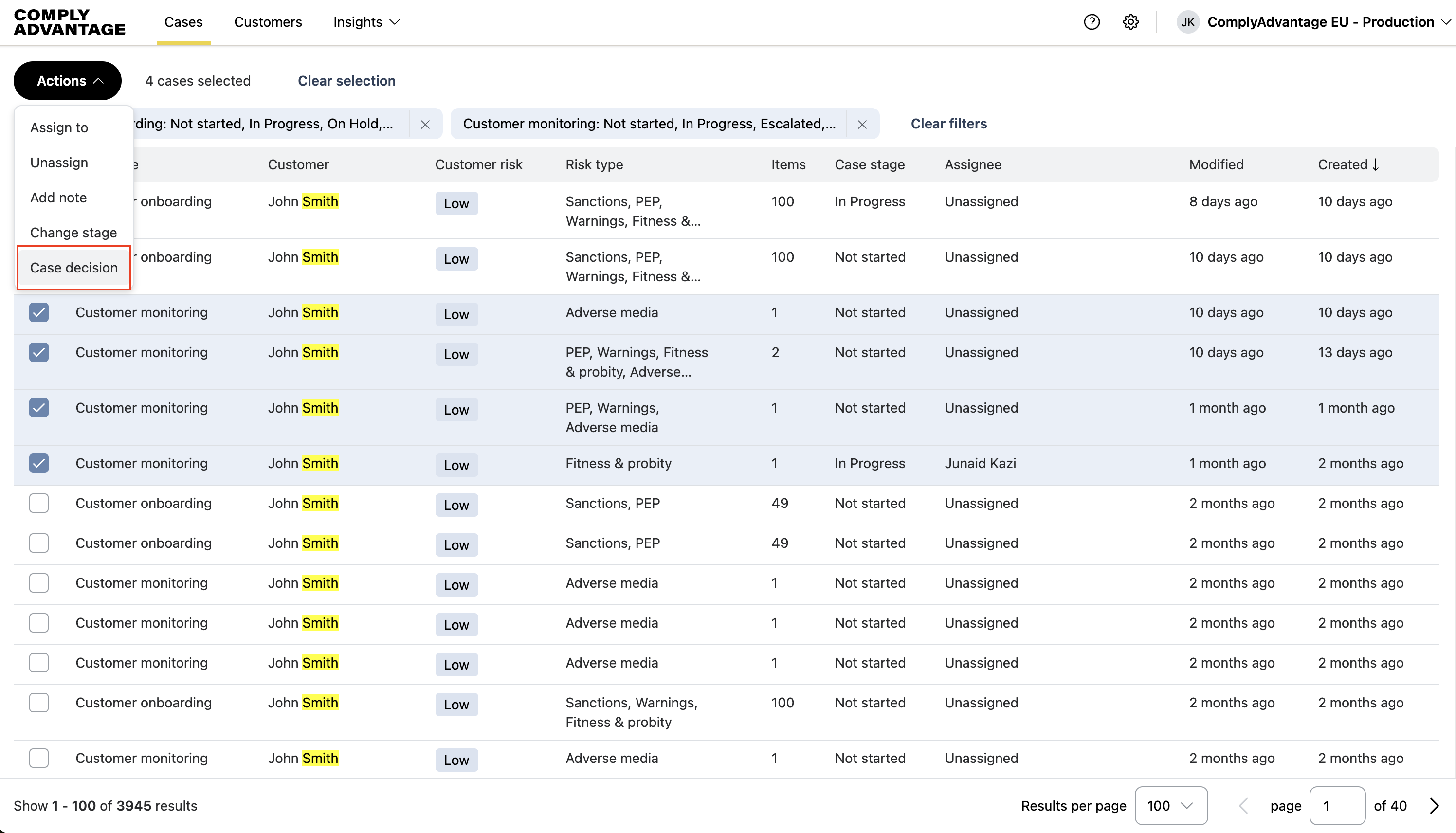Open the help question mark icon
Image resolution: width=1456 pixels, height=833 pixels.
point(1092,22)
